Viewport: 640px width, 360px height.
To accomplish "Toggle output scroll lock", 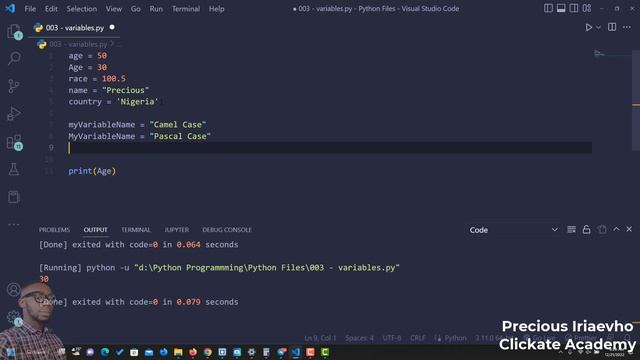I will coord(586,229).
